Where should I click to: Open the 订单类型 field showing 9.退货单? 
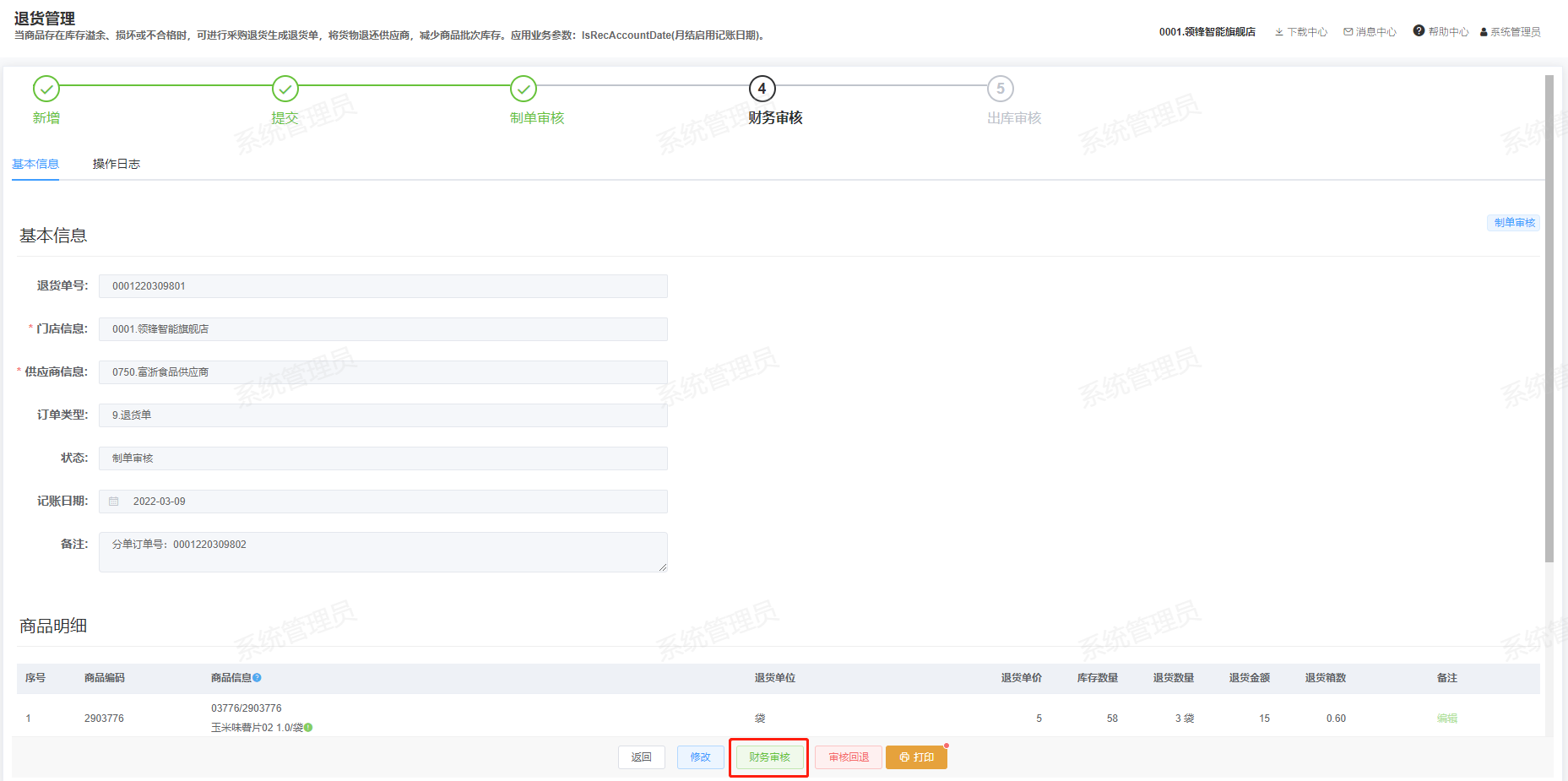383,415
